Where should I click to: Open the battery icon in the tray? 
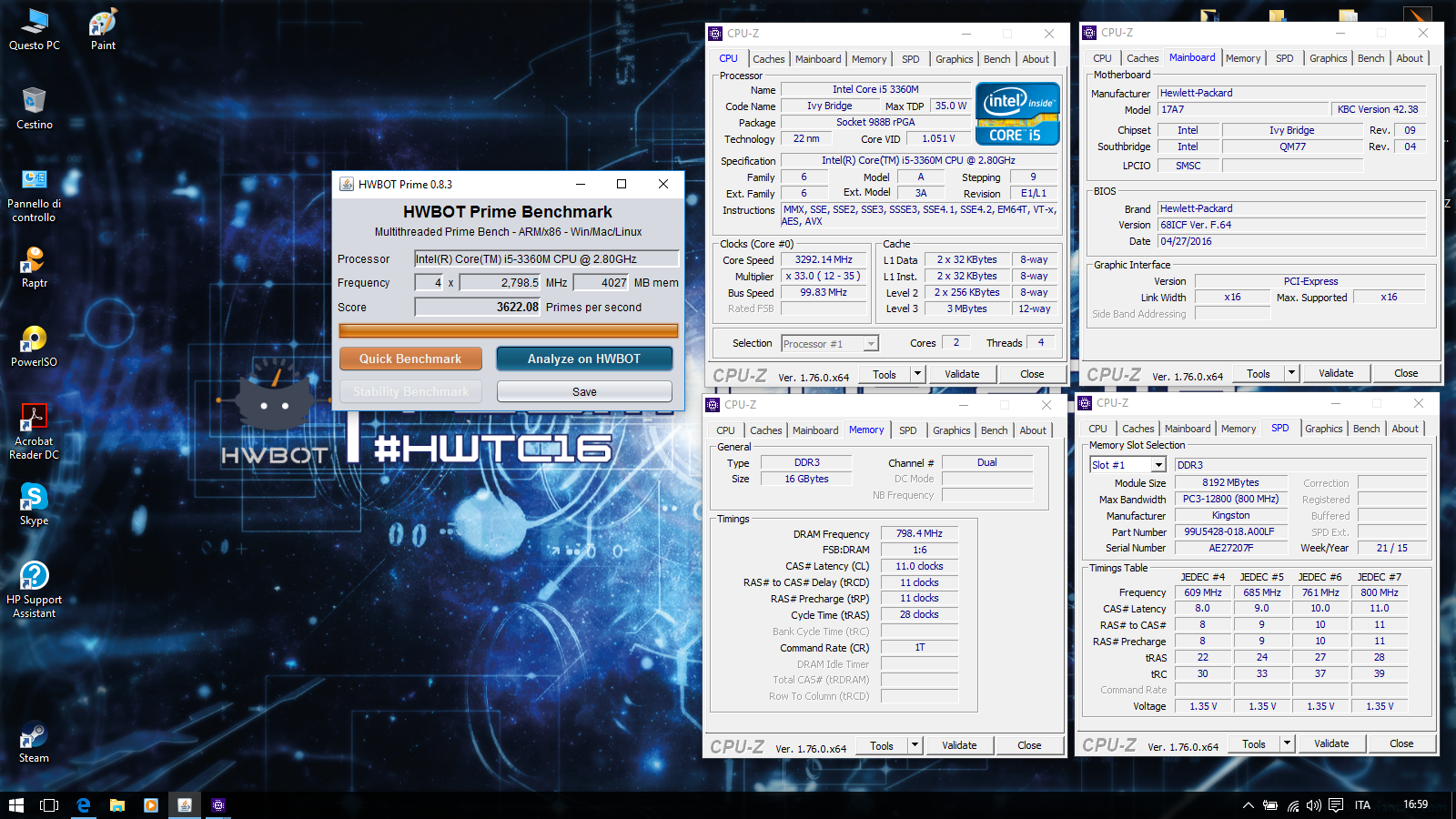pyautogui.click(x=1269, y=805)
